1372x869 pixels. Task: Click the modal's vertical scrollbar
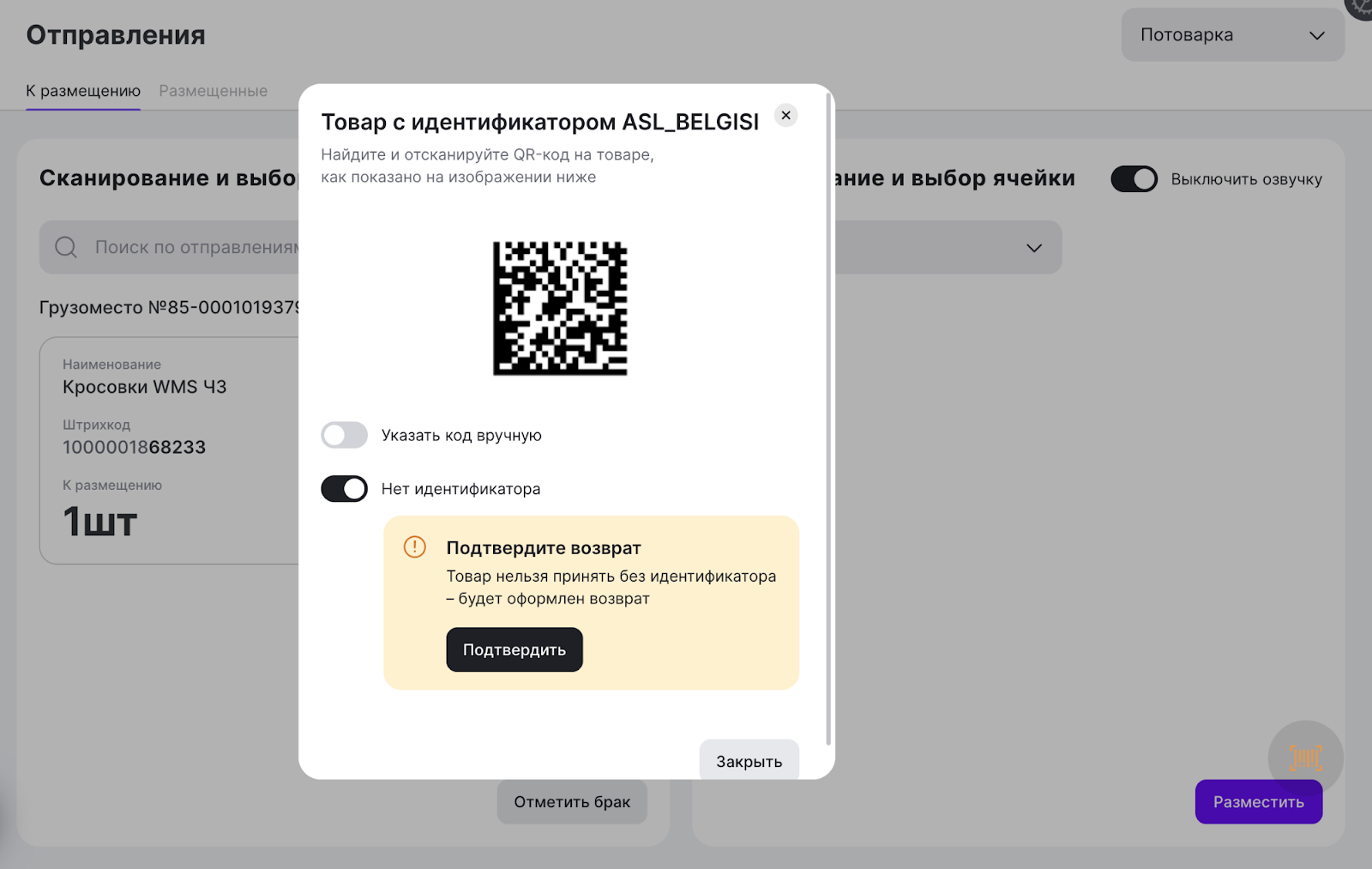coord(827,420)
